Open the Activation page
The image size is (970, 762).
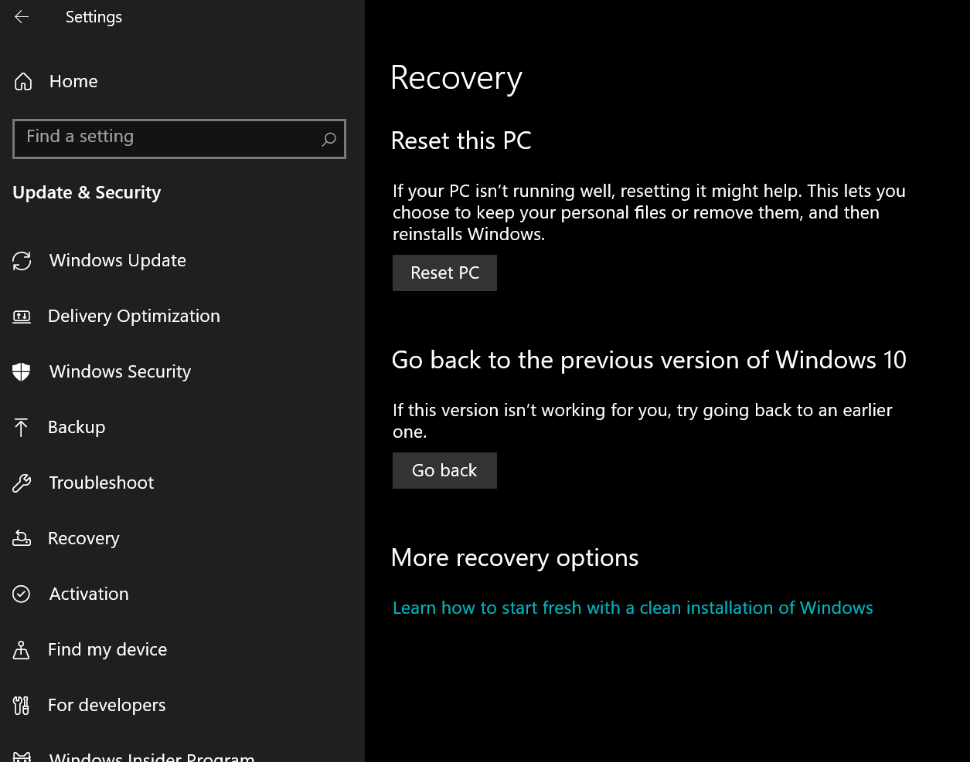click(89, 594)
